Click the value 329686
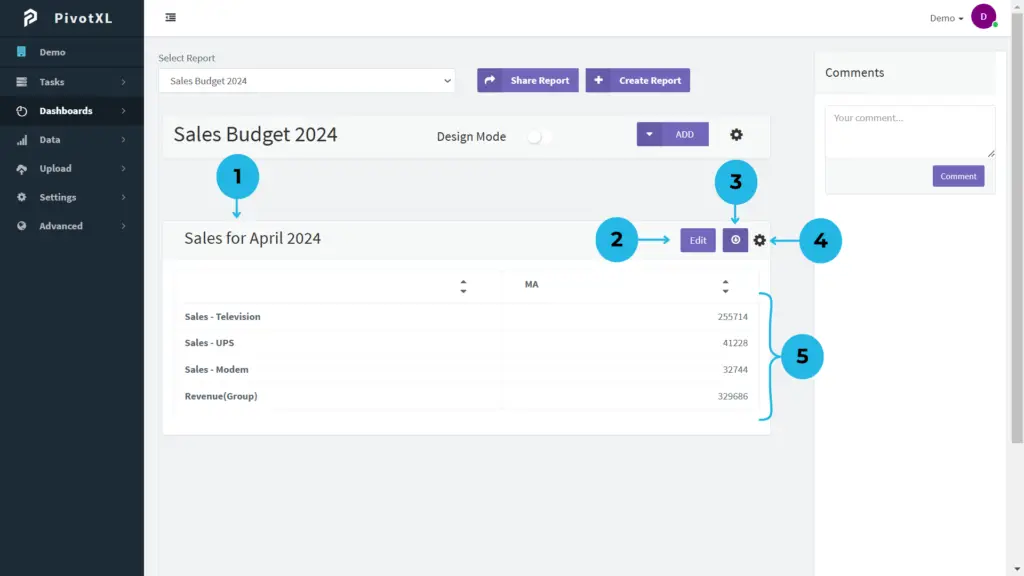1024x576 pixels. pyautogui.click(x=732, y=396)
